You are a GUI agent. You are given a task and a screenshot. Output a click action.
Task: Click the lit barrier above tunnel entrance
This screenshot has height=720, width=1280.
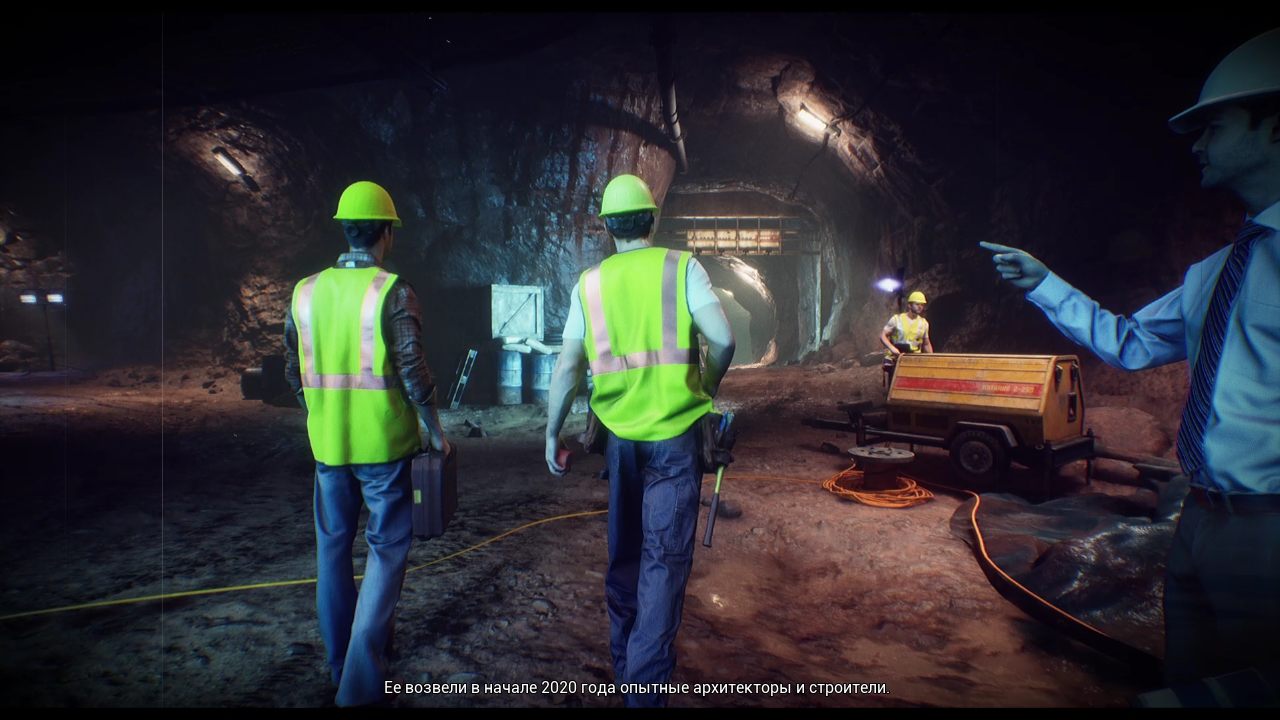pos(736,236)
